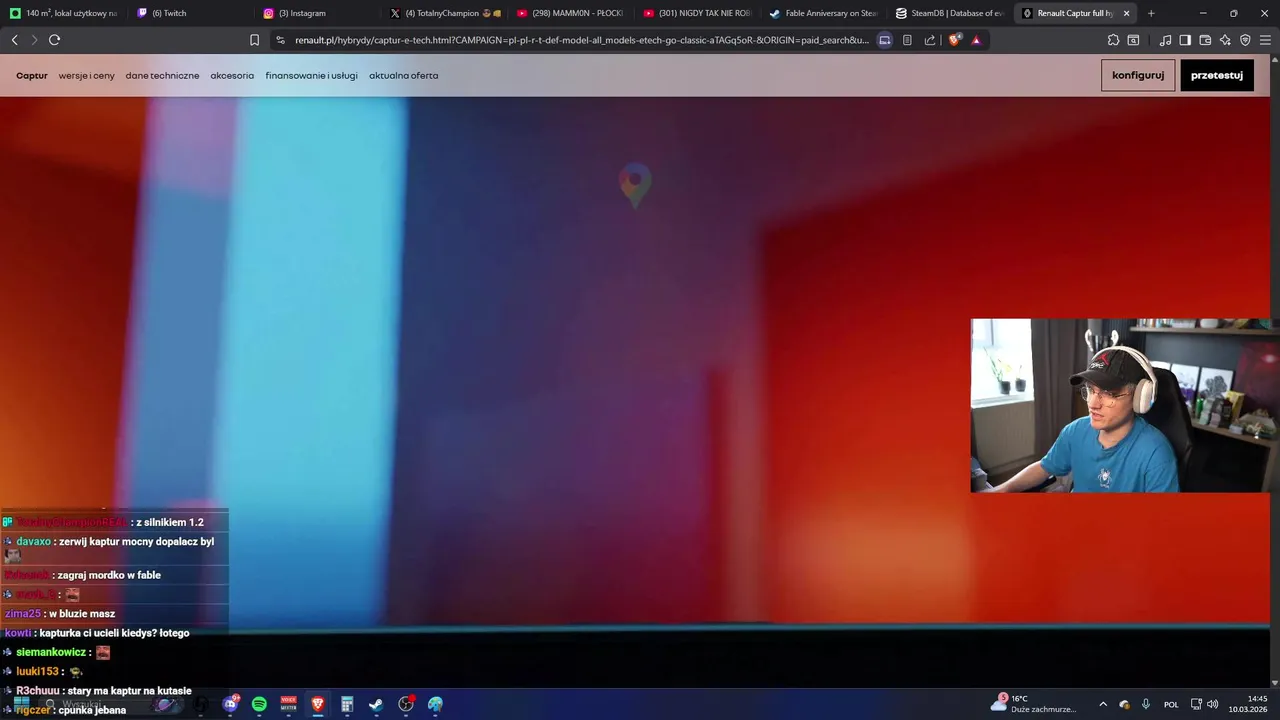
Task: Open the Brave browser taskbar icon
Action: click(x=318, y=704)
